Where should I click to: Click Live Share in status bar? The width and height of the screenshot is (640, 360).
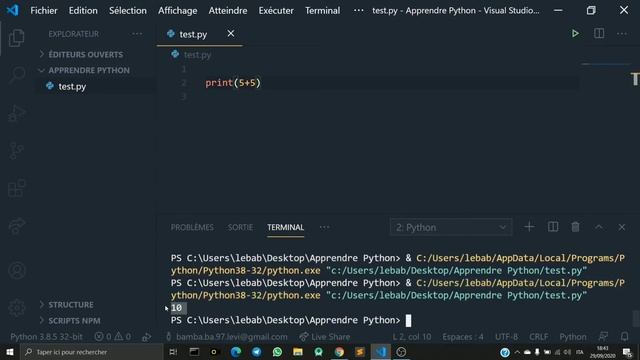tap(325, 337)
